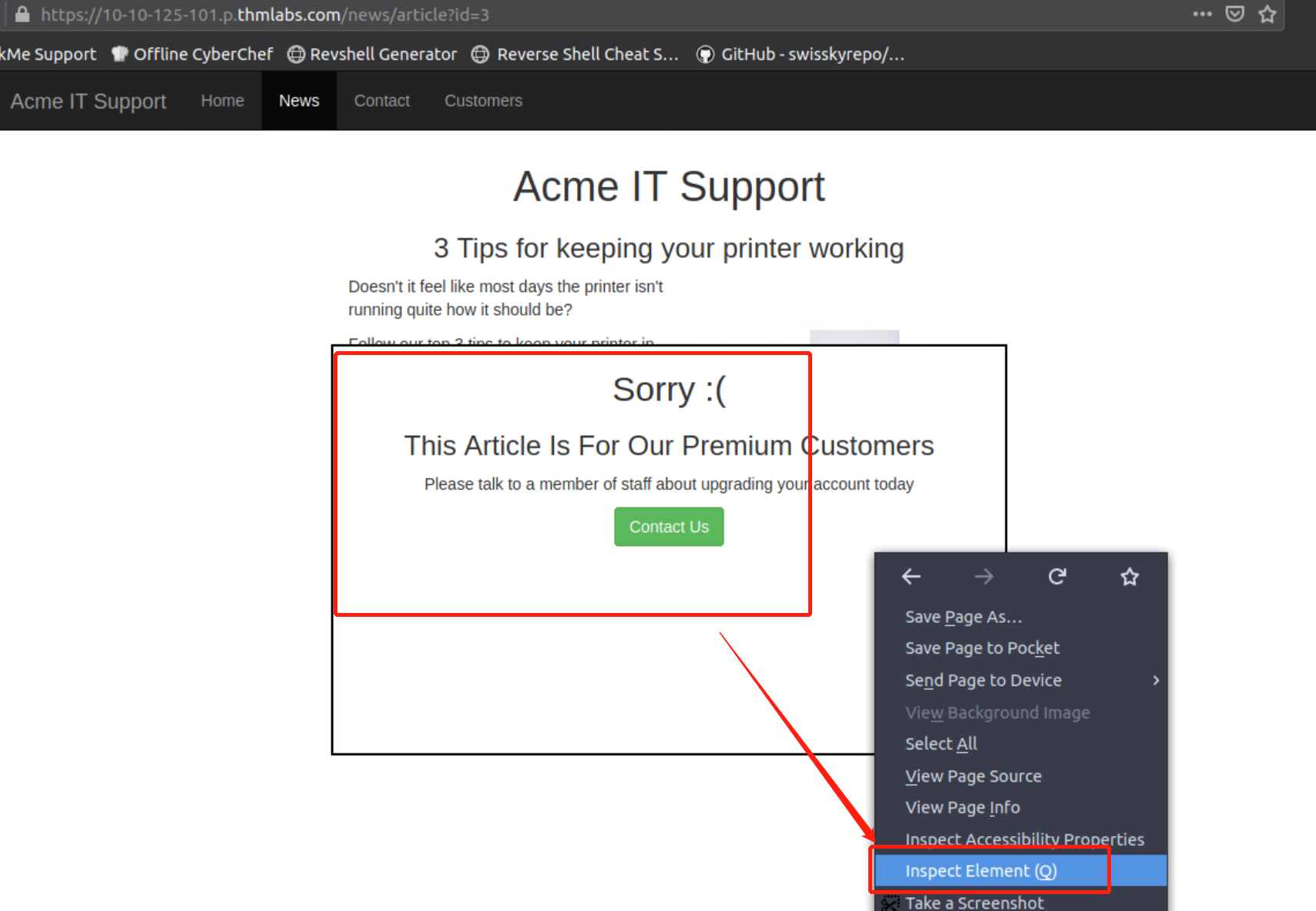Click the URL address bar field

pos(539,15)
